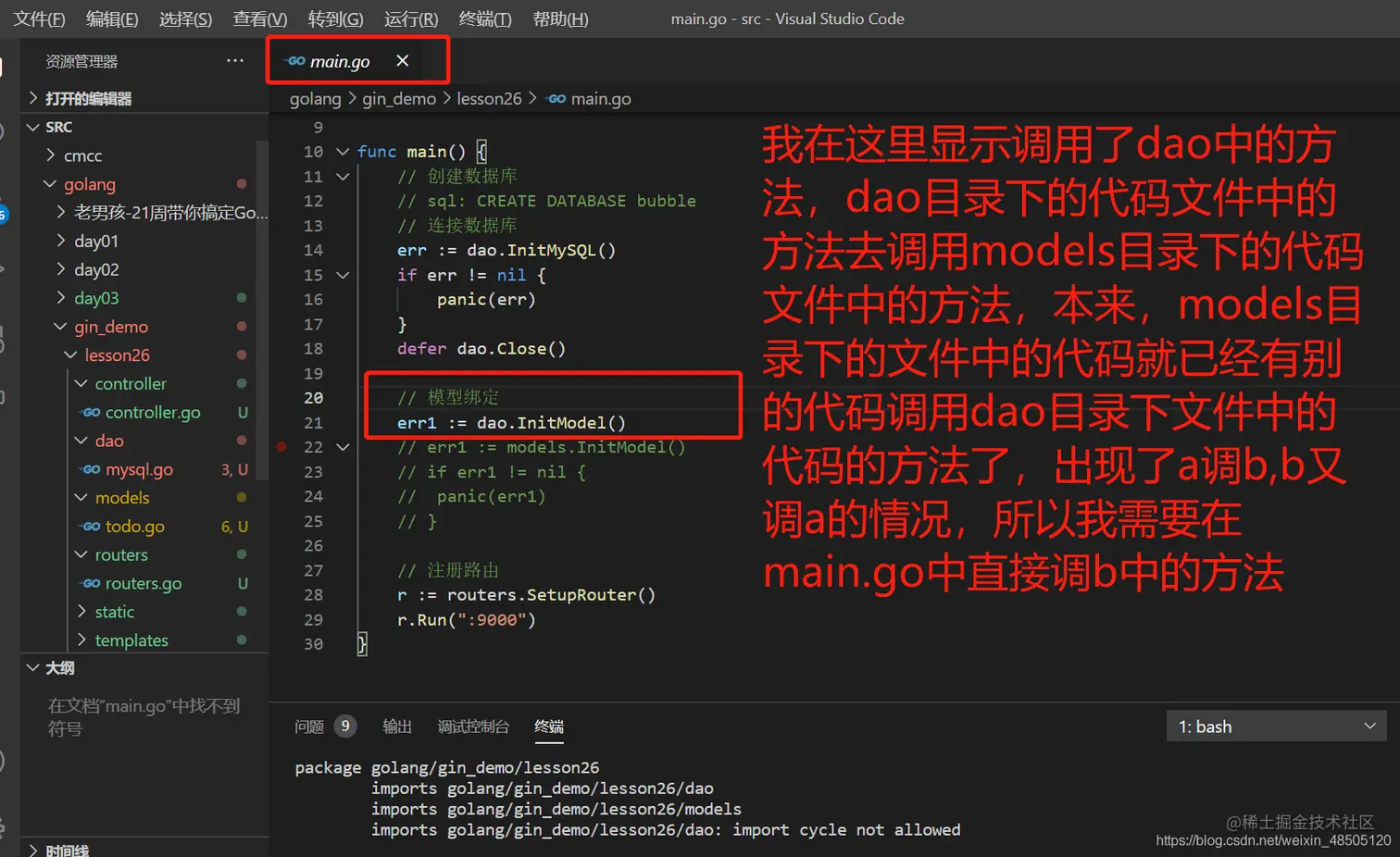This screenshot has width=1400, height=857.
Task: Open the 编辑(E) menu
Action: pos(112,19)
